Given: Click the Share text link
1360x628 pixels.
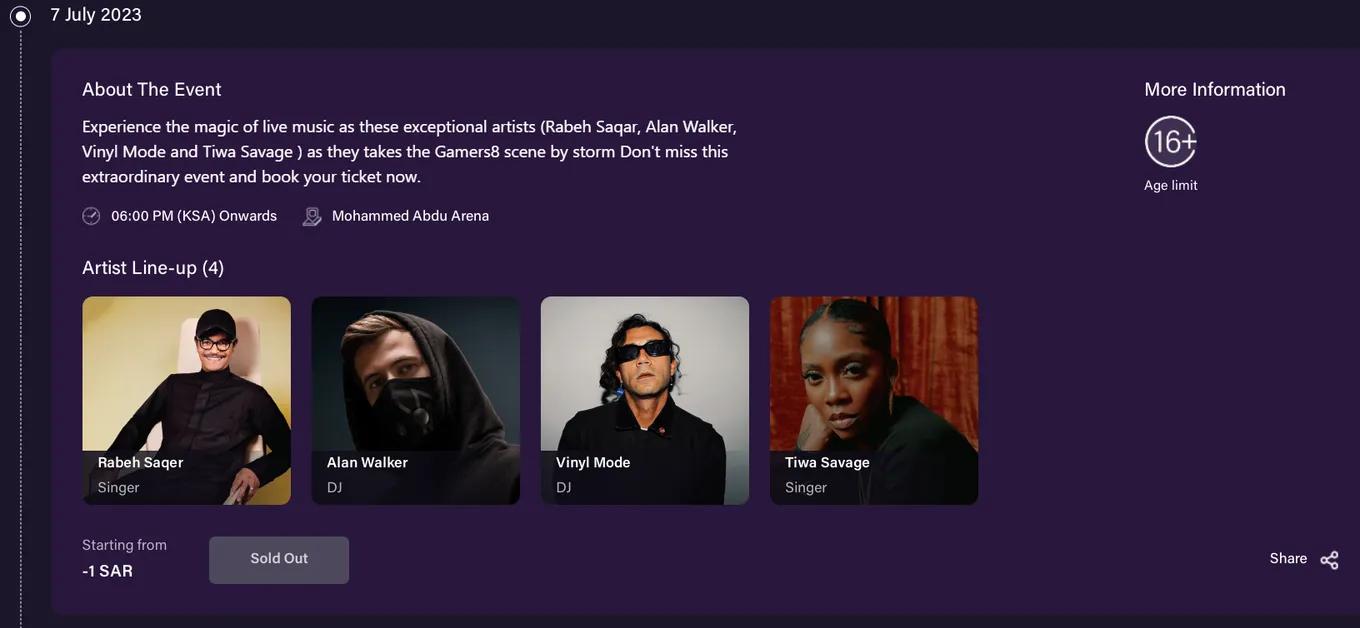Looking at the screenshot, I should [1288, 559].
